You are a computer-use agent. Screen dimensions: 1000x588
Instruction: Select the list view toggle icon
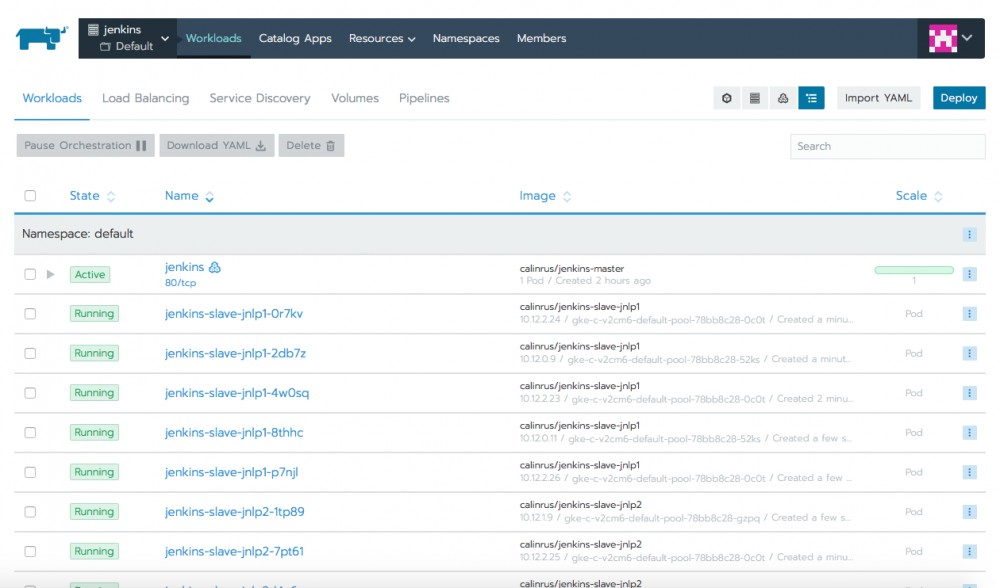tap(811, 97)
